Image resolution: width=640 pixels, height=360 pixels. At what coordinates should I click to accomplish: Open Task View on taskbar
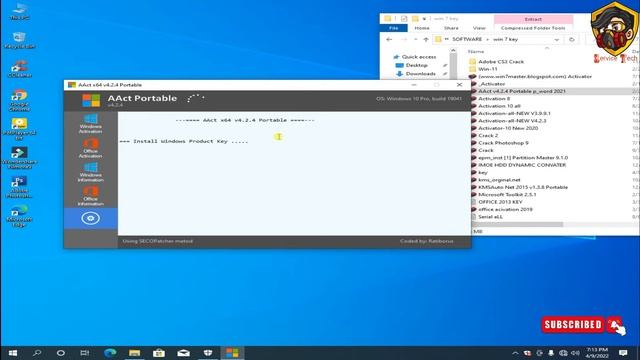tap(85, 353)
